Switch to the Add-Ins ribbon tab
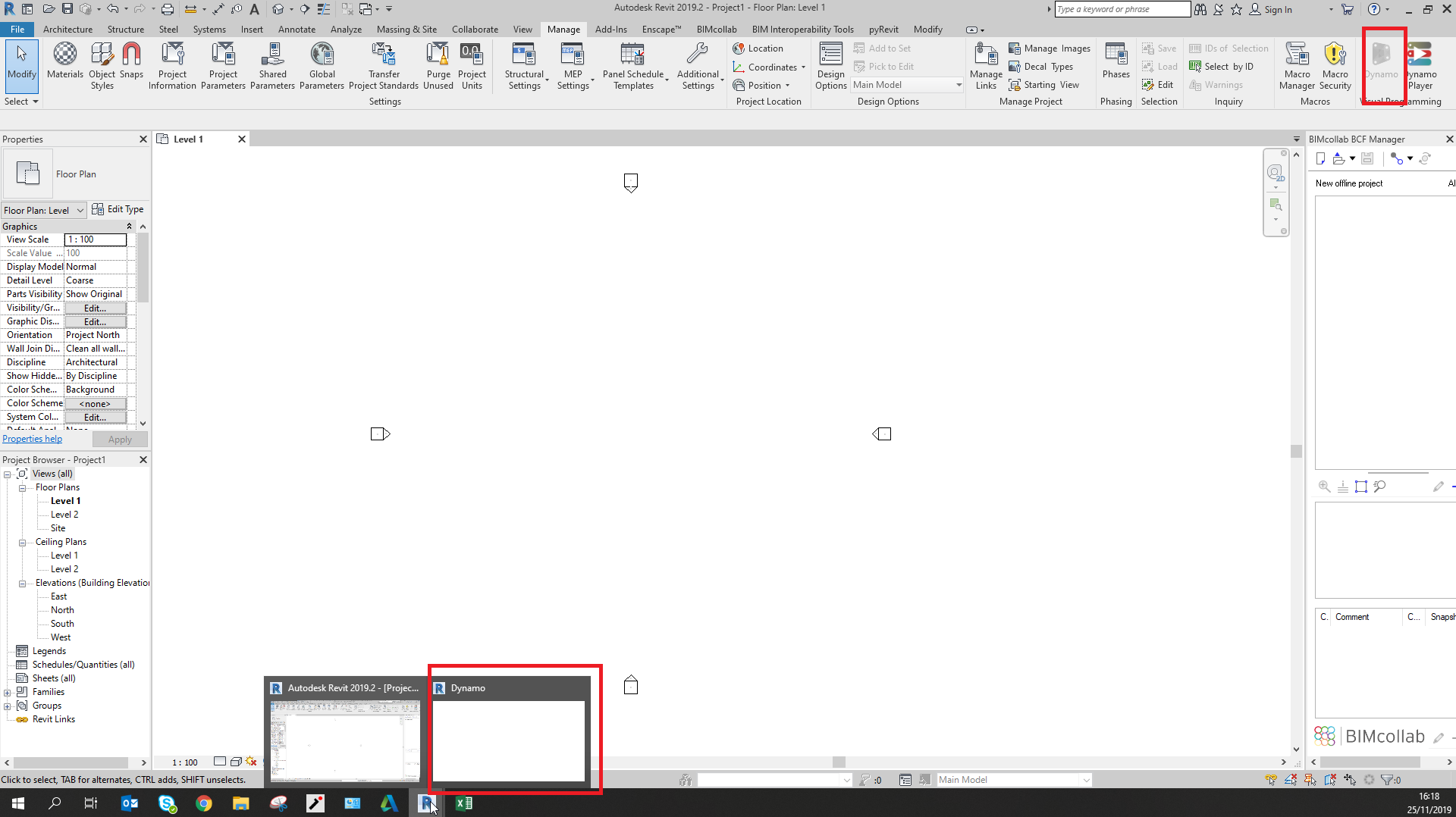The image size is (1456, 817). [x=610, y=30]
